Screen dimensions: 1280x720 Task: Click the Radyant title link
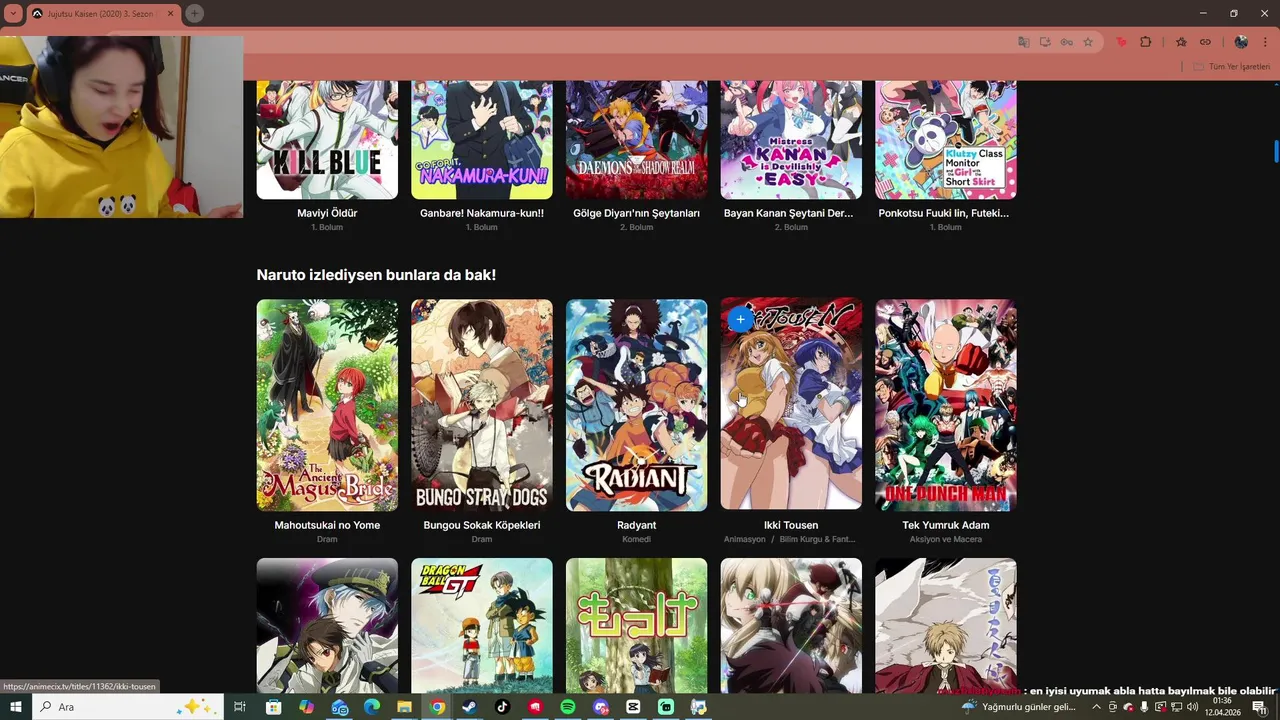(636, 525)
